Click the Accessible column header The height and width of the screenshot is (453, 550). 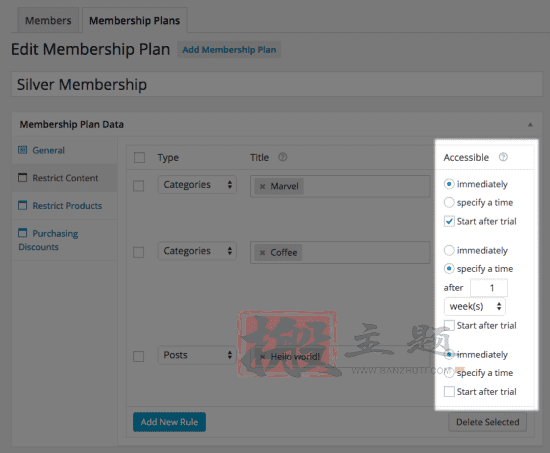coord(466,158)
